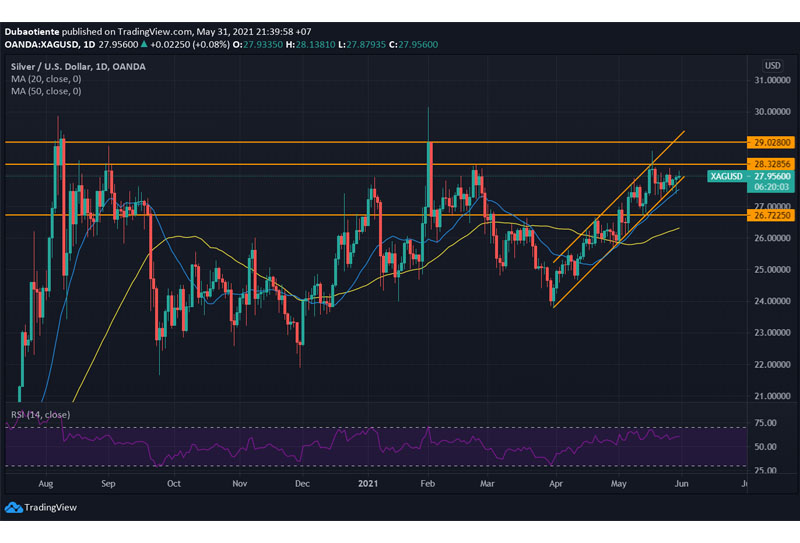Click the RSI 75.00 axis label
Image resolution: width=800 pixels, height=543 pixels.
[765, 423]
